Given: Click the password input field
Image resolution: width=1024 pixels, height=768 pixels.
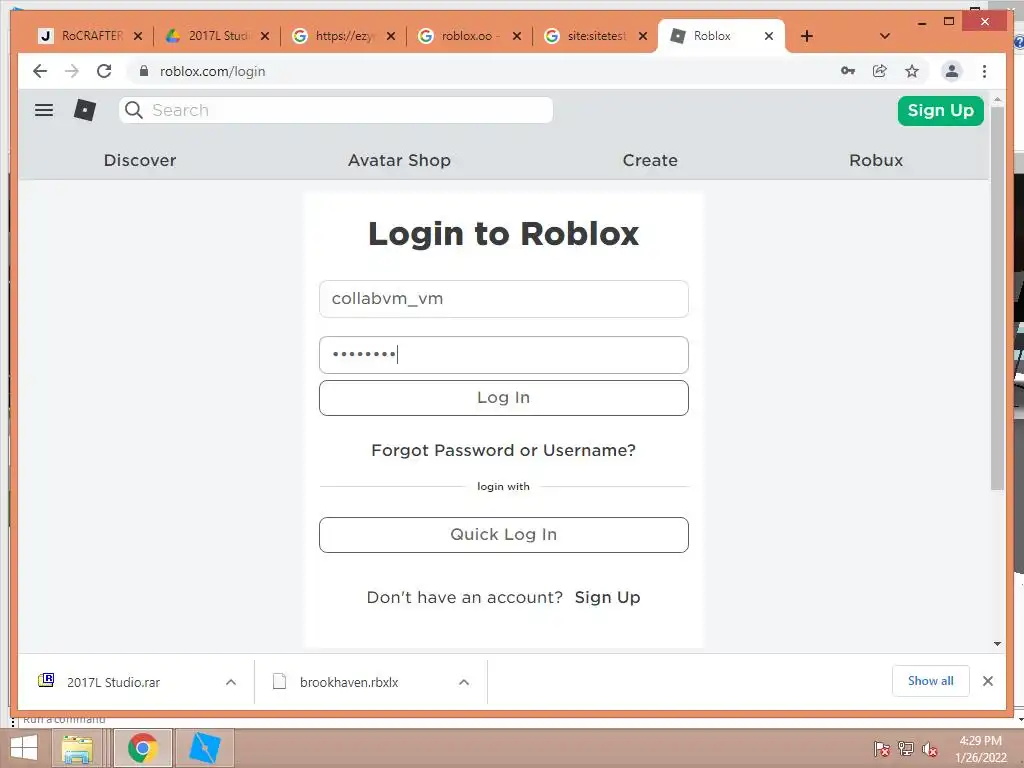Looking at the screenshot, I should tap(504, 355).
